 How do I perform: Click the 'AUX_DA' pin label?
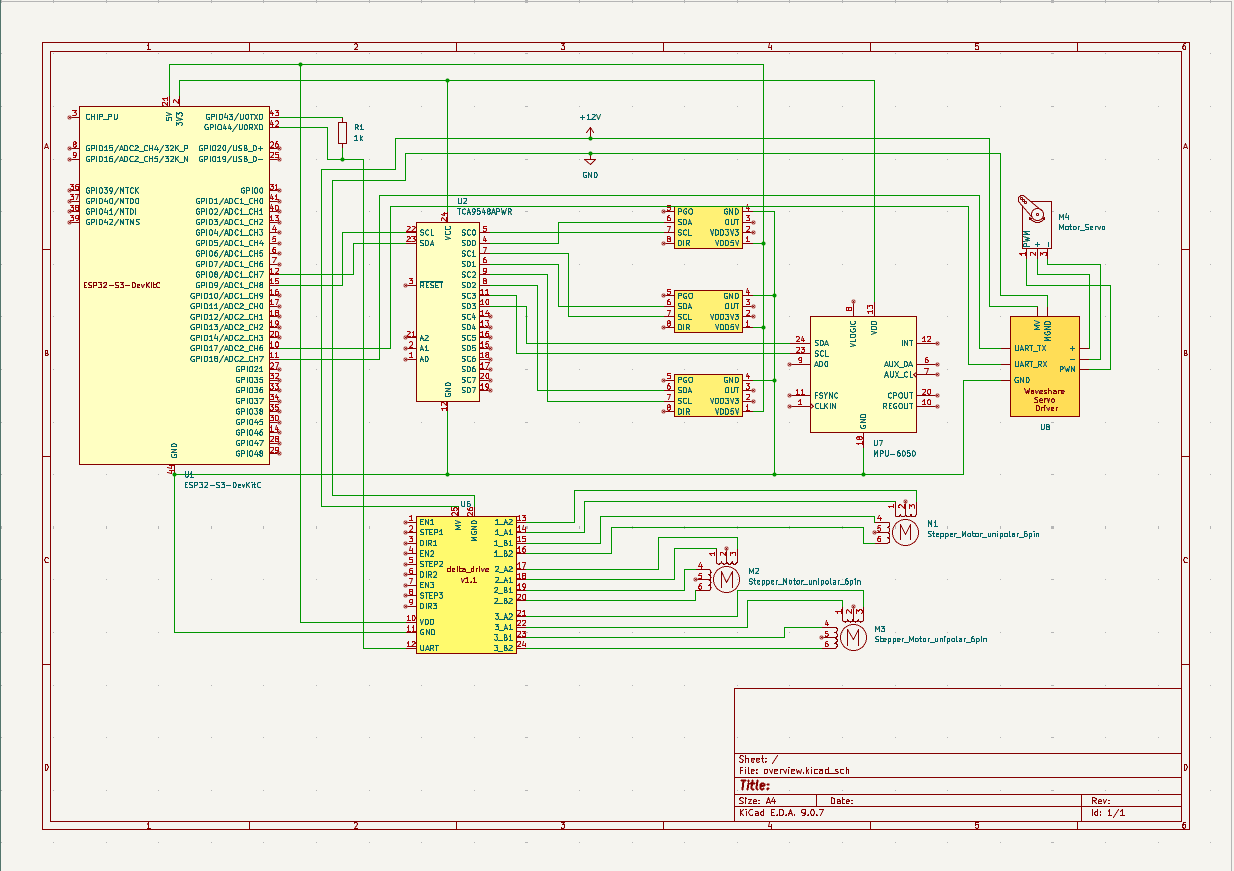point(899,364)
